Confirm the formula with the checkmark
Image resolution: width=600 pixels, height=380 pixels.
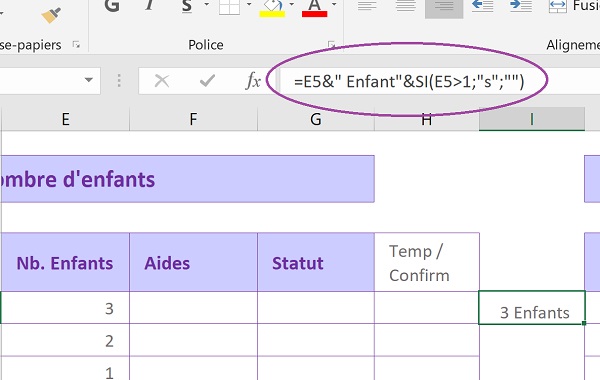[207, 81]
